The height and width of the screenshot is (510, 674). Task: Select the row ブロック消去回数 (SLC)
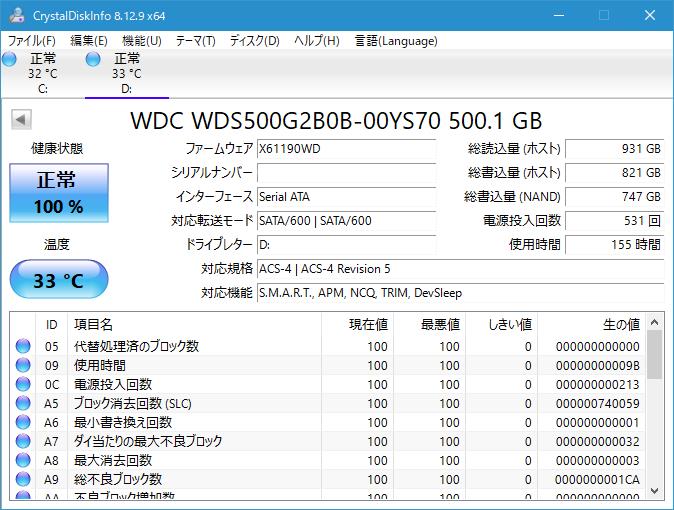[328, 403]
